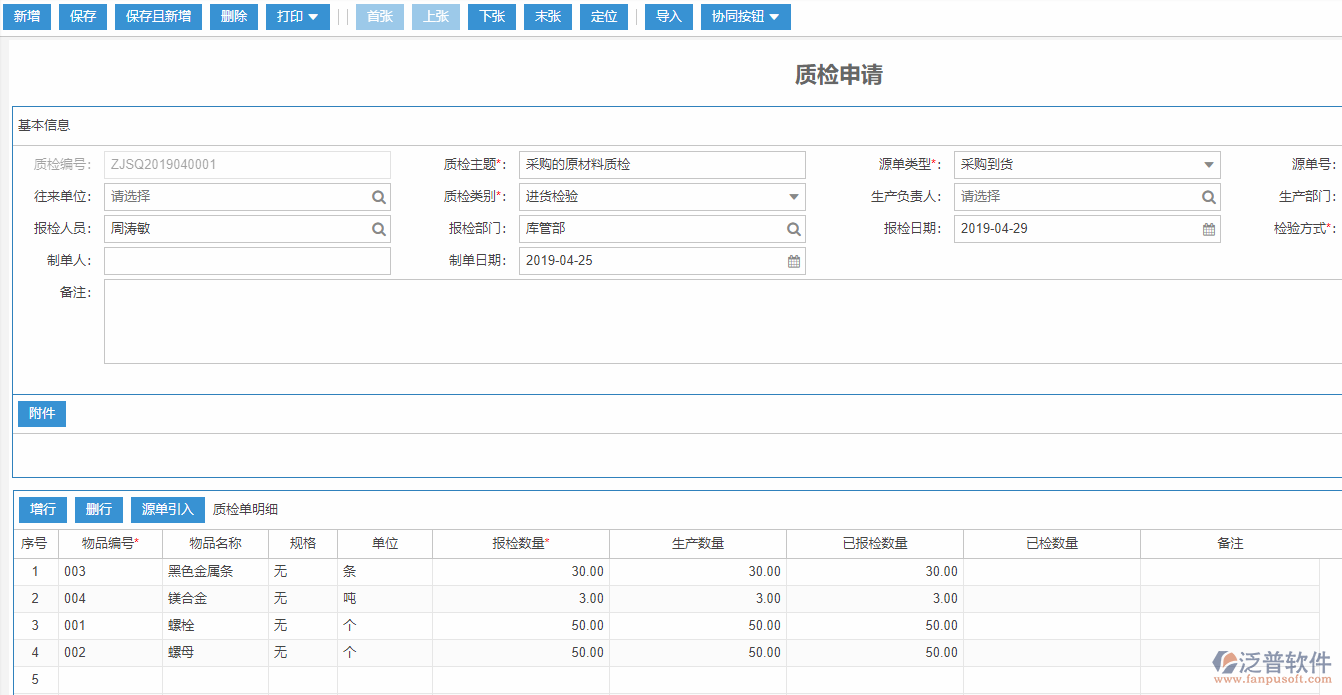Expand the 质检类别 dropdown
The image size is (1342, 695).
pos(793,197)
